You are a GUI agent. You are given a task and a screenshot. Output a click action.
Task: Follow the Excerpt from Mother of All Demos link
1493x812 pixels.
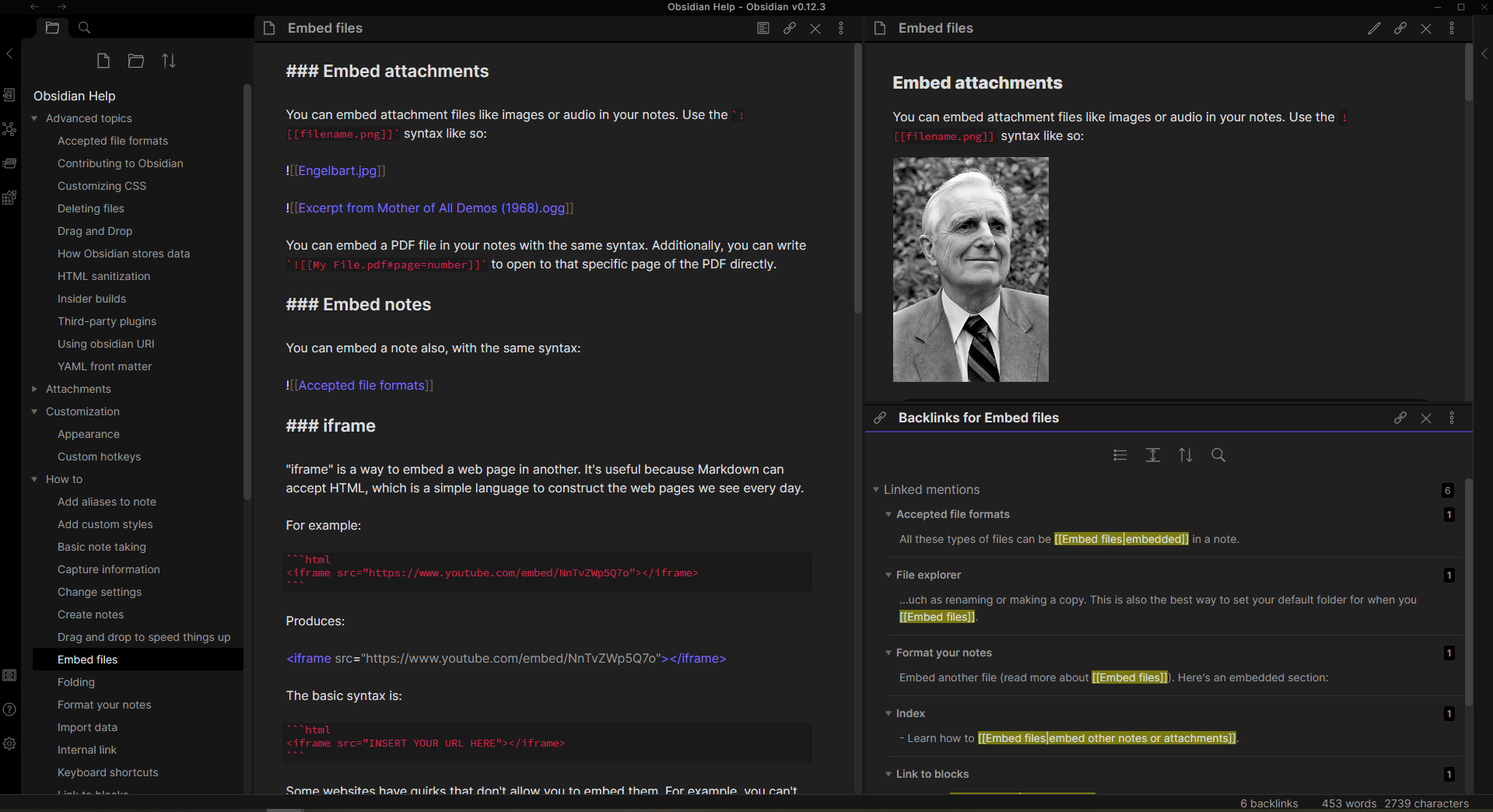click(432, 208)
